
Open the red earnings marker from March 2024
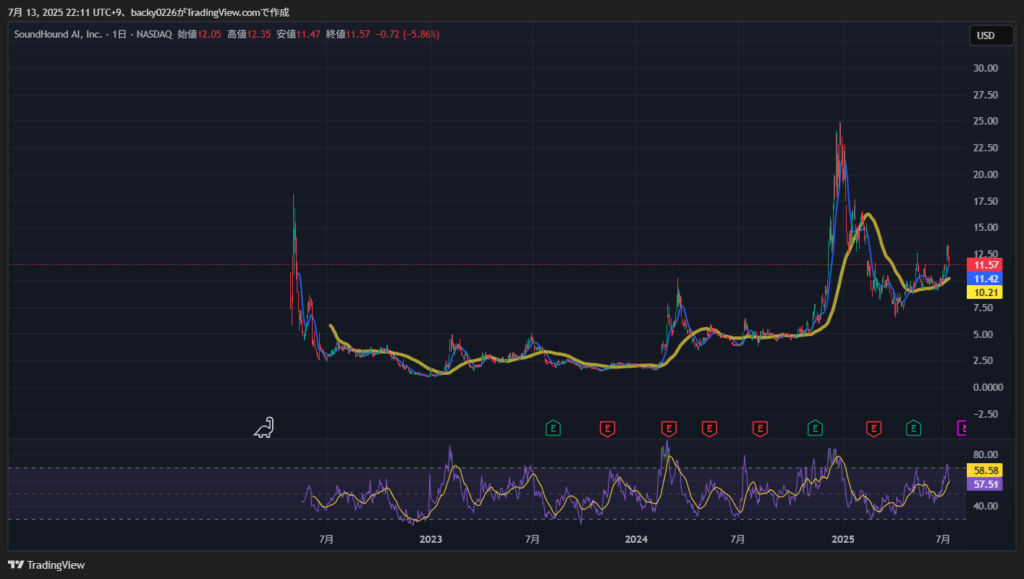669,428
